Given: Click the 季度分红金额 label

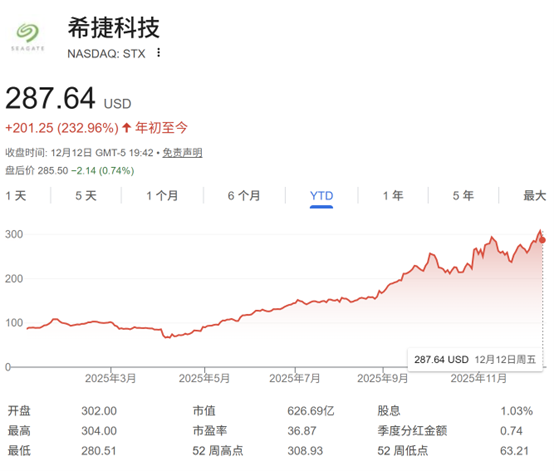Looking at the screenshot, I should [412, 431].
